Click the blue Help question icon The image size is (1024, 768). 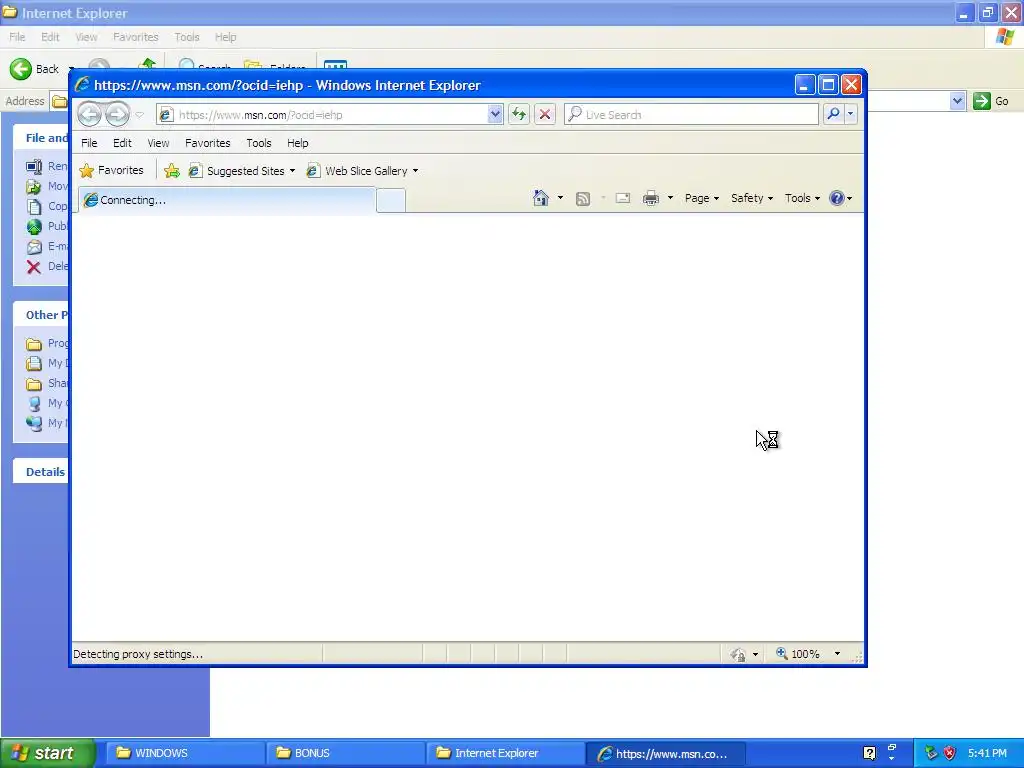point(837,198)
